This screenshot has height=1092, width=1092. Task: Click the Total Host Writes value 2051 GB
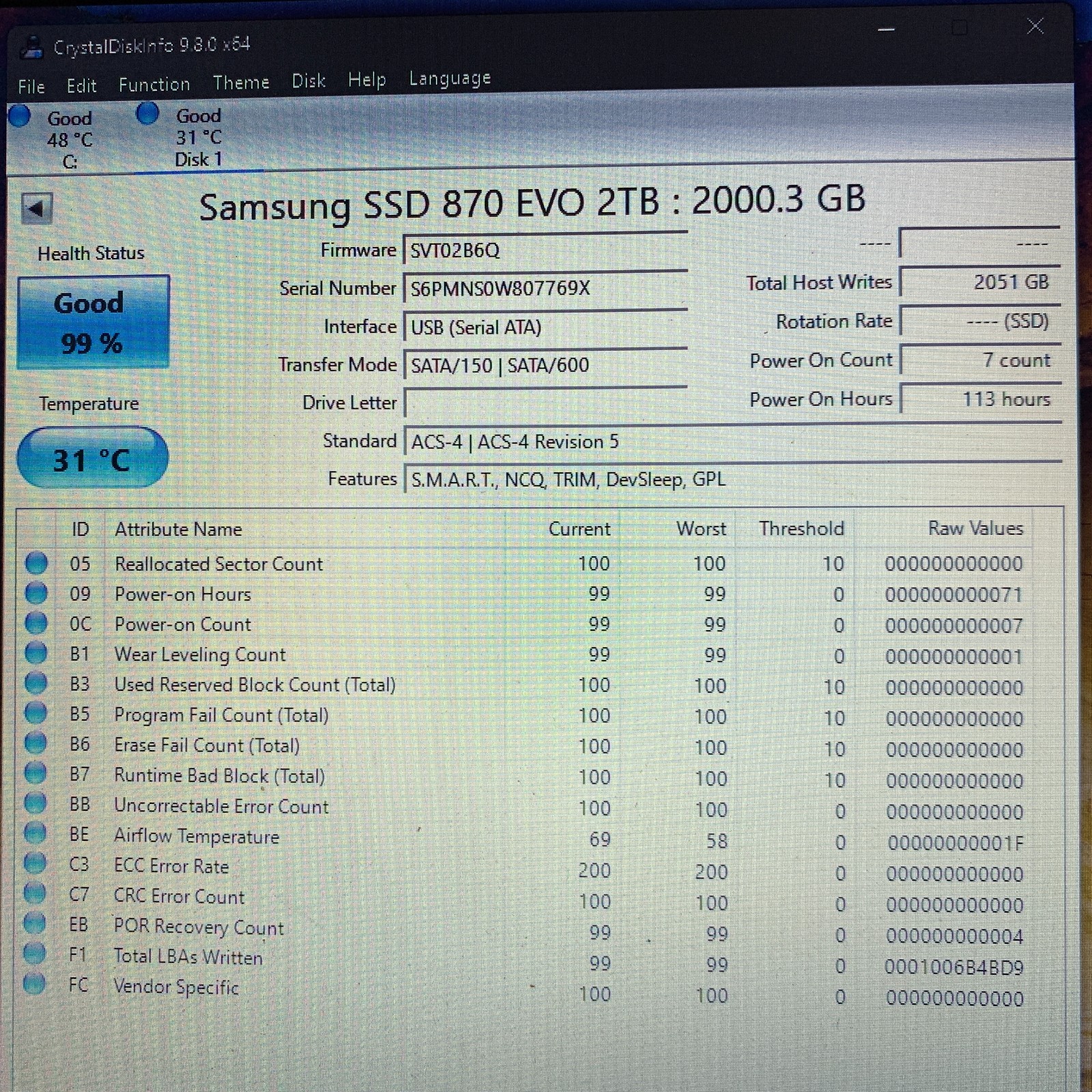tap(980, 281)
